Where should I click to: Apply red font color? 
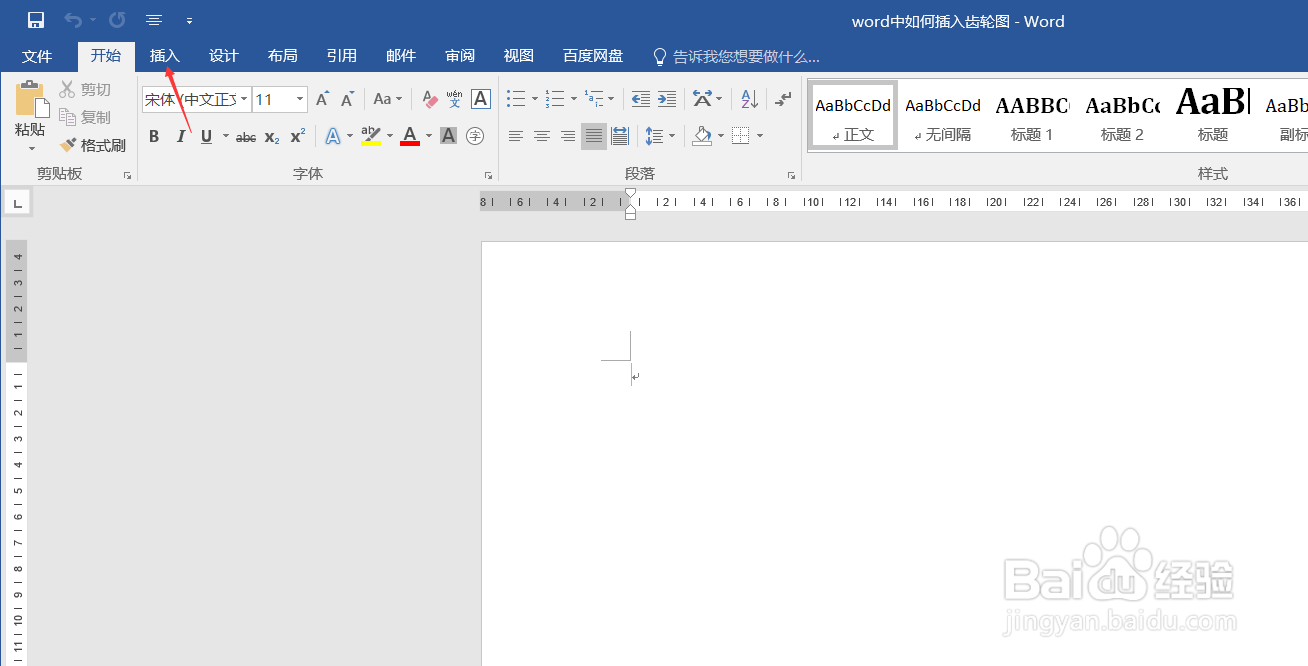pos(409,136)
